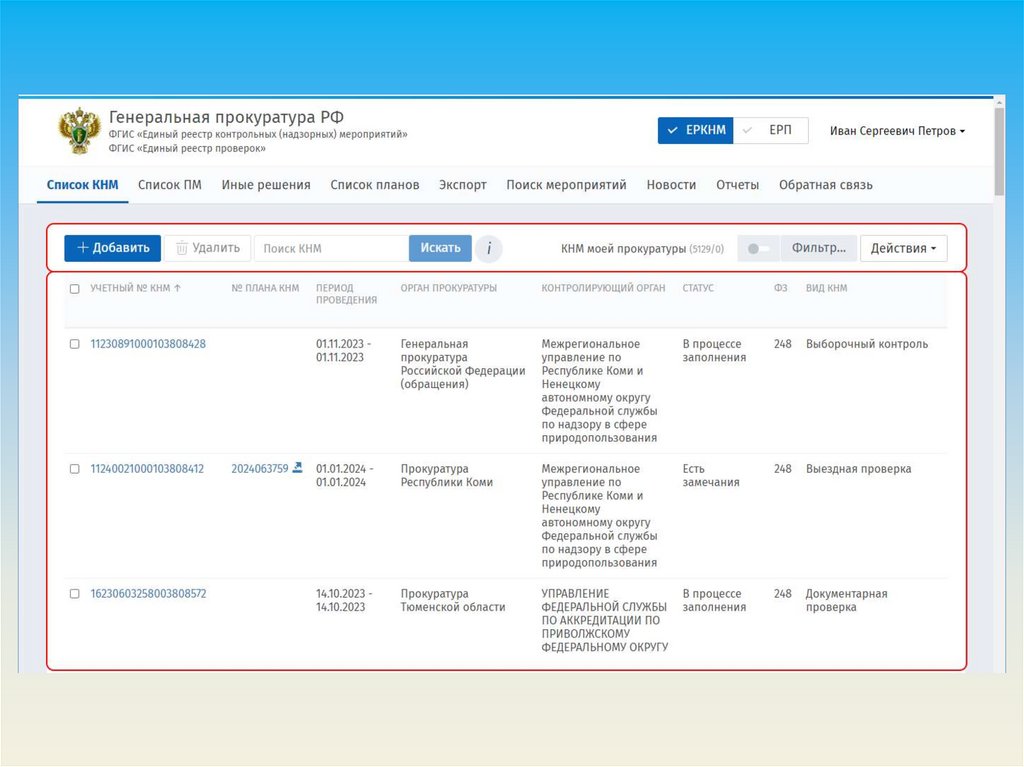
Task: Click into the Поиск КНМ search field
Action: click(x=332, y=248)
